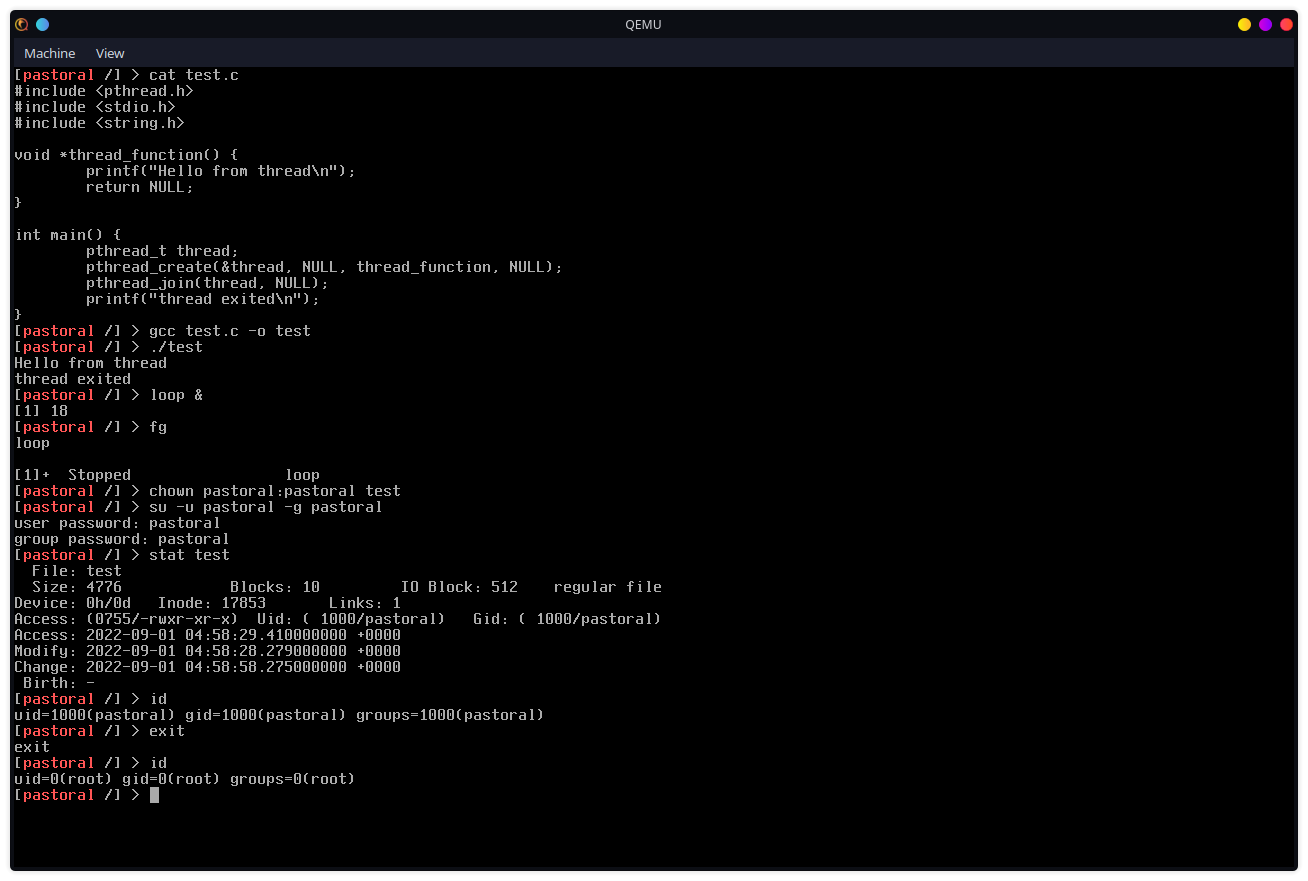Click the purple maximize circle button
Viewport: 1308px width, 881px height.
[1265, 24]
